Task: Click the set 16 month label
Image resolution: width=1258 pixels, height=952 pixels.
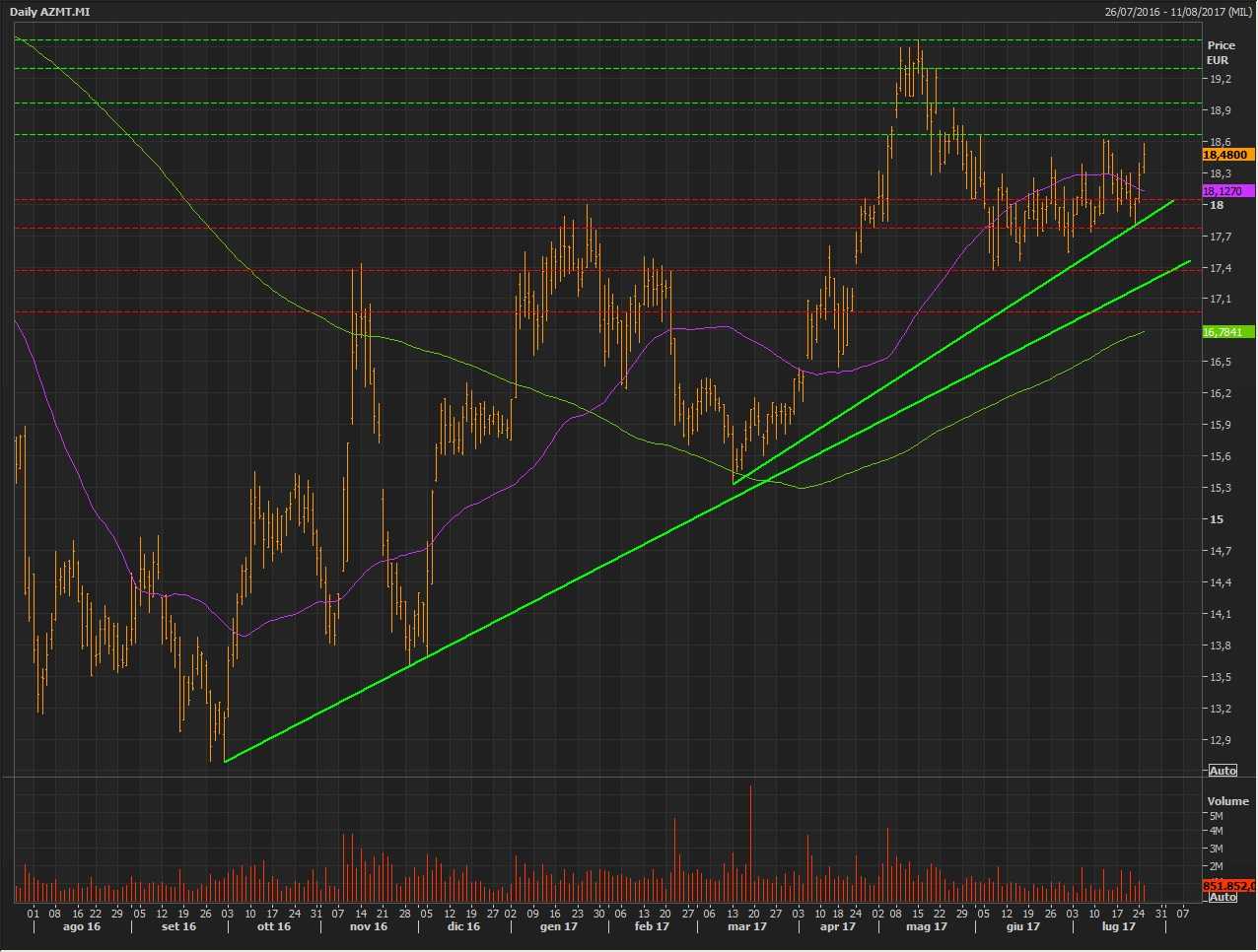Action: pyautogui.click(x=178, y=926)
